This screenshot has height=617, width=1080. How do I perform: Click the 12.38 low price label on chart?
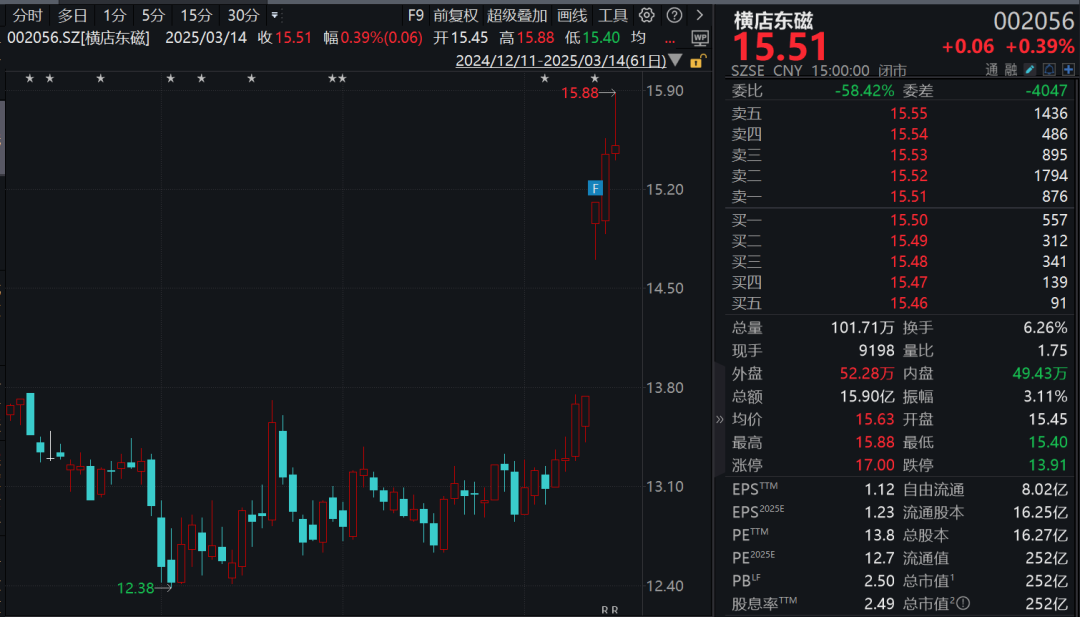(x=136, y=588)
